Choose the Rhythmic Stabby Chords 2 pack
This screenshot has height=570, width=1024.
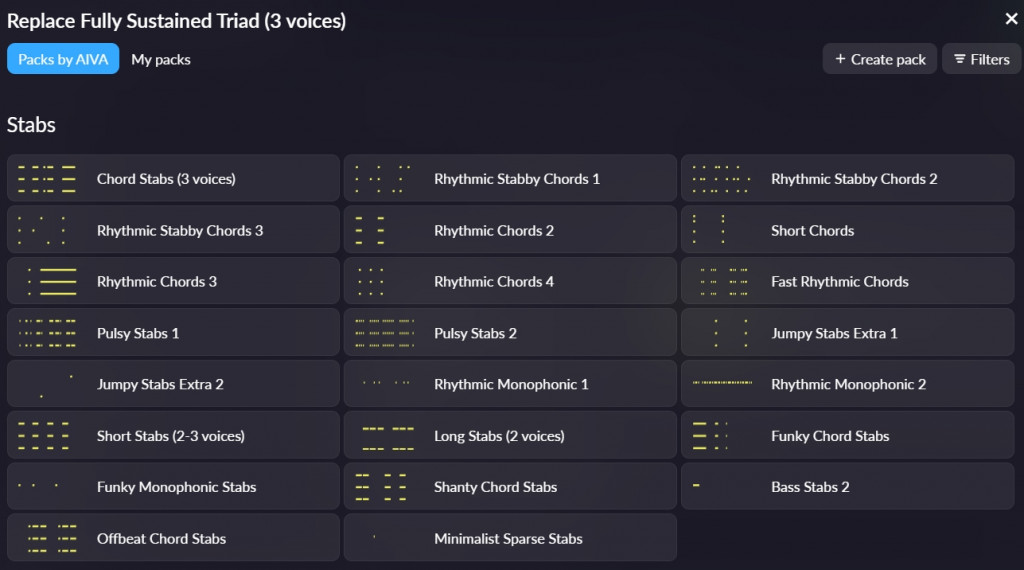point(847,178)
